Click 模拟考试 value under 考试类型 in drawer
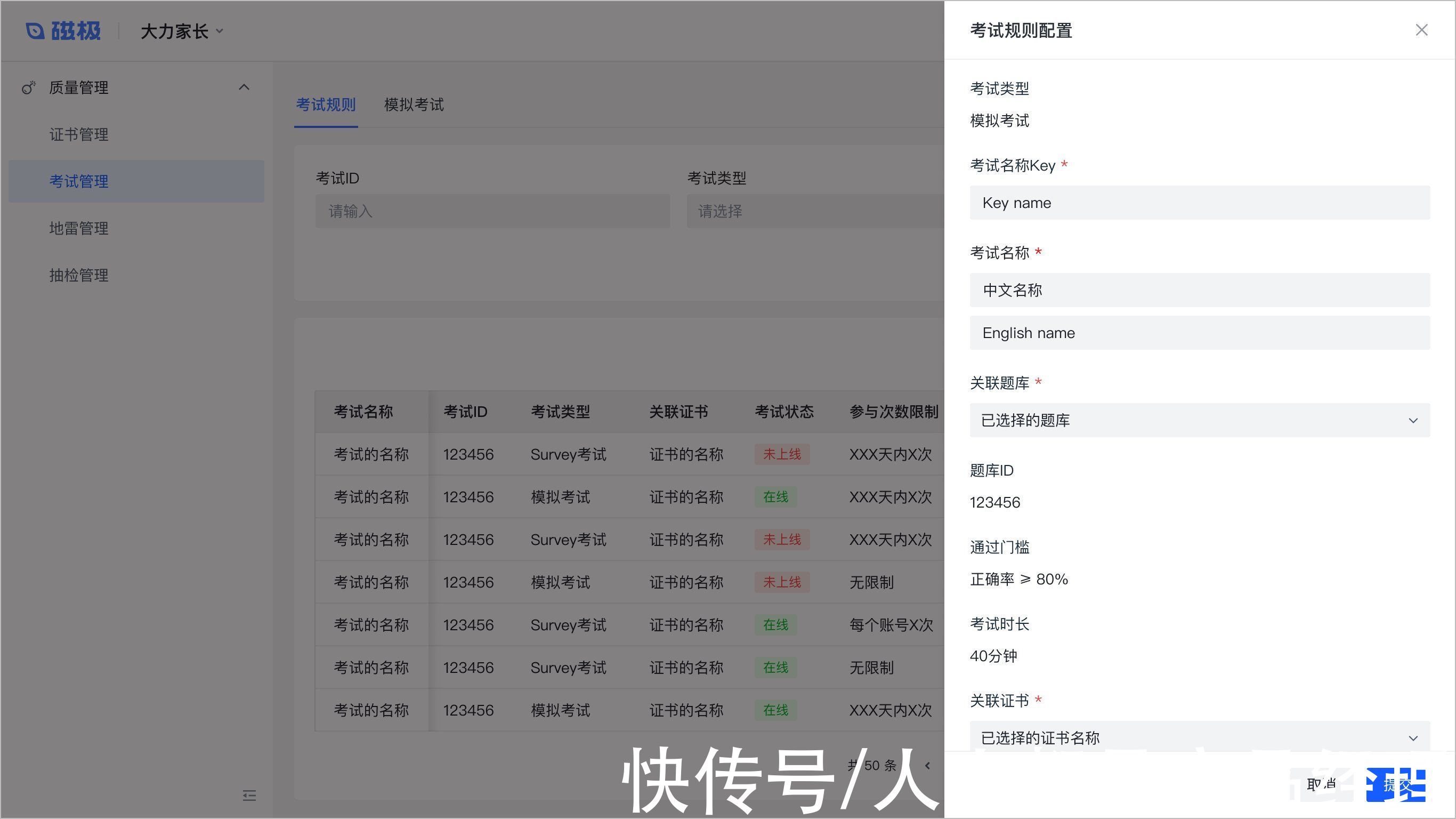The height and width of the screenshot is (819, 1456). point(999,121)
